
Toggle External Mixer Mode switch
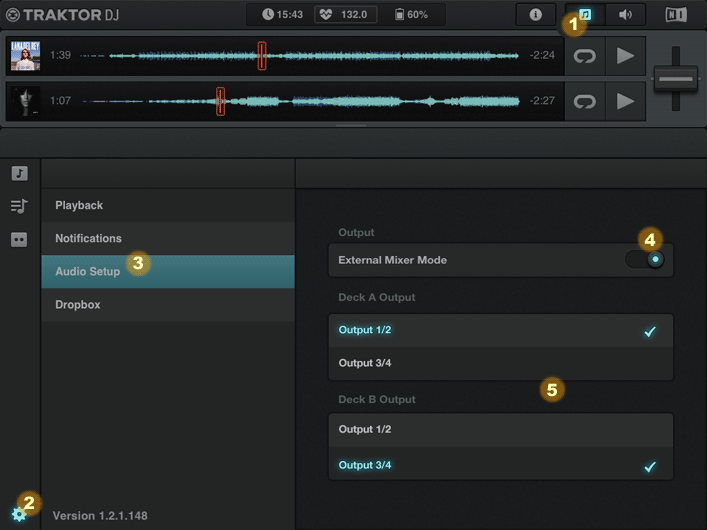[x=644, y=259]
